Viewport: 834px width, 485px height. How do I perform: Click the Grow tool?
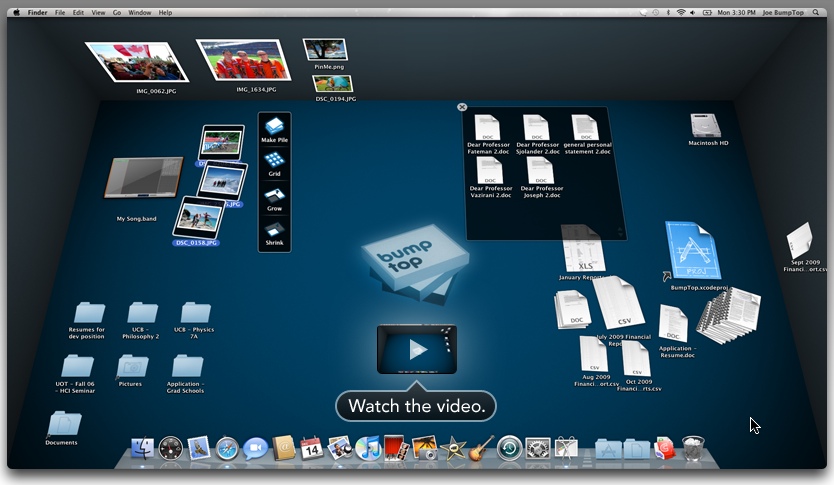click(x=274, y=199)
